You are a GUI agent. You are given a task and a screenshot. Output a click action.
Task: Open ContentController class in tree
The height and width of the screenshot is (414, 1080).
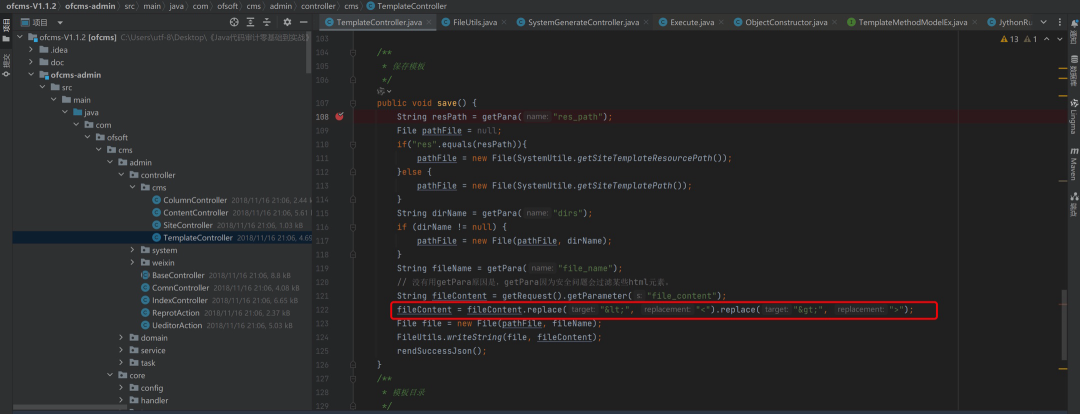point(196,212)
